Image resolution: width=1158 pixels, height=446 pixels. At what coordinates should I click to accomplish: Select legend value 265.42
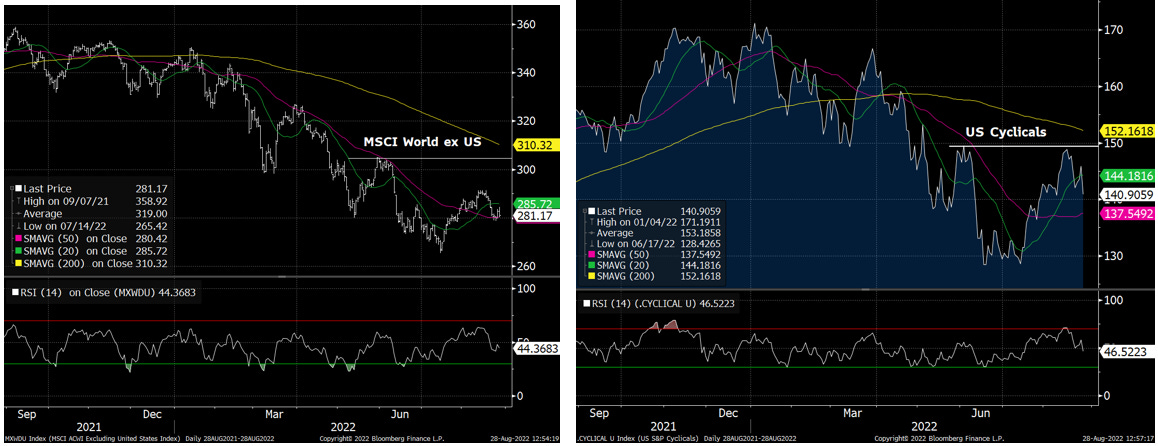(151, 226)
